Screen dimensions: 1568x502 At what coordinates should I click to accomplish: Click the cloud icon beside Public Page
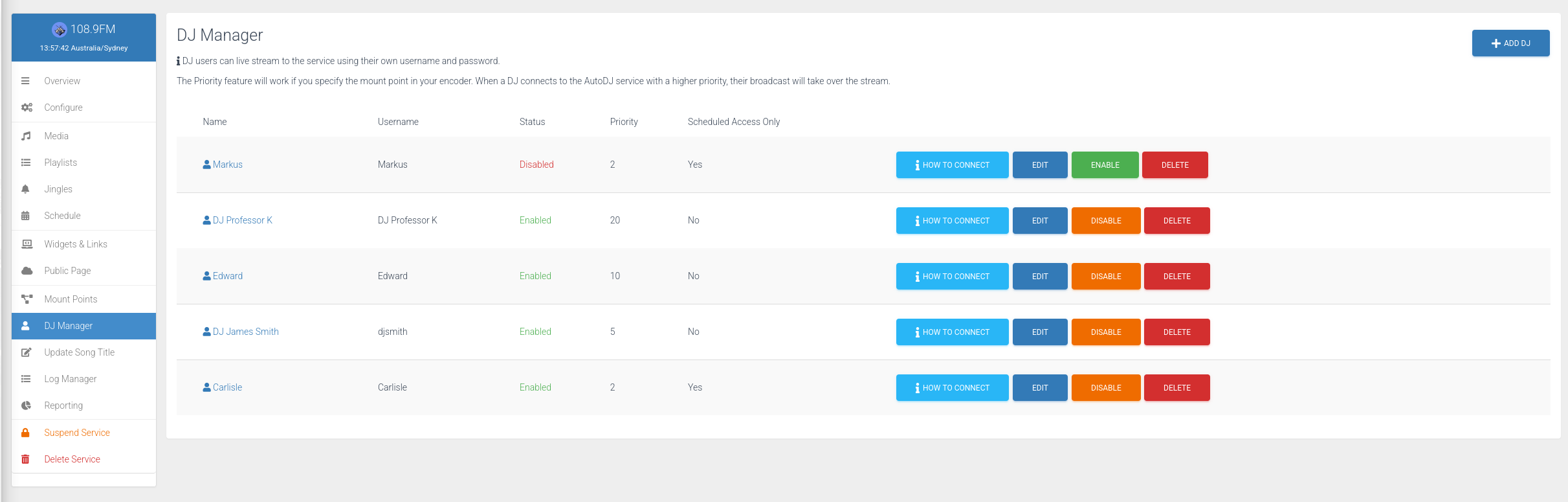click(x=27, y=271)
